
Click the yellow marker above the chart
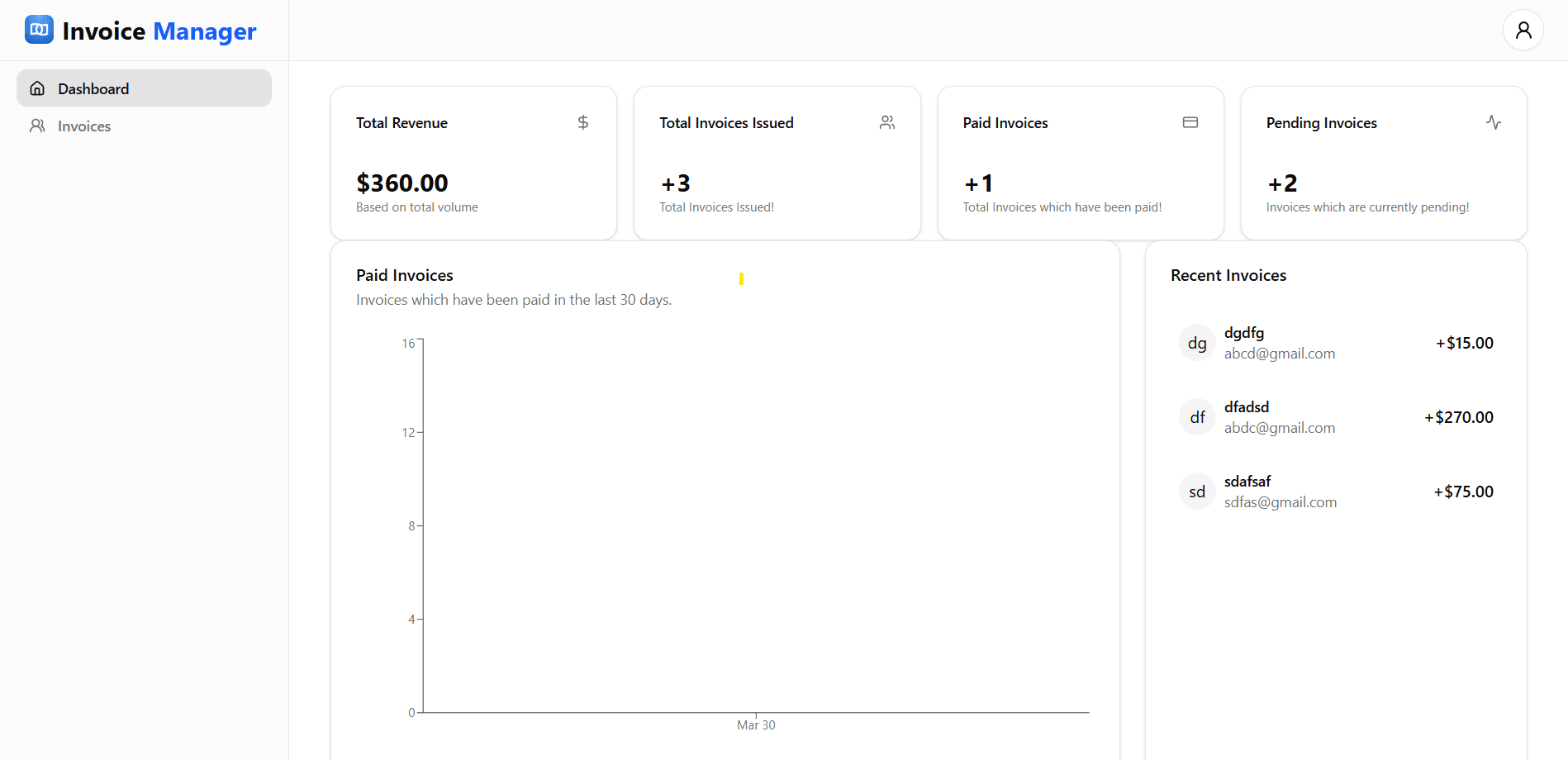[x=741, y=279]
